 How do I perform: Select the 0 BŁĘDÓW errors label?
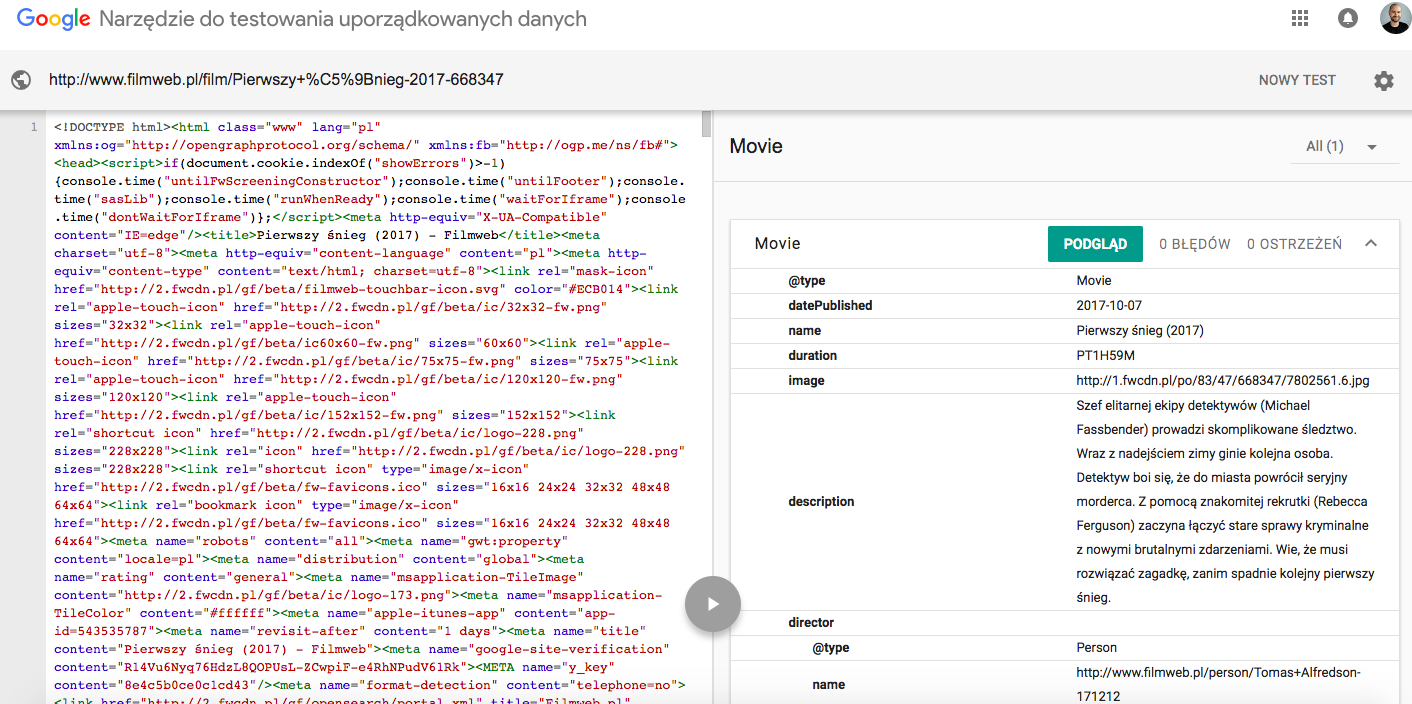point(1194,244)
